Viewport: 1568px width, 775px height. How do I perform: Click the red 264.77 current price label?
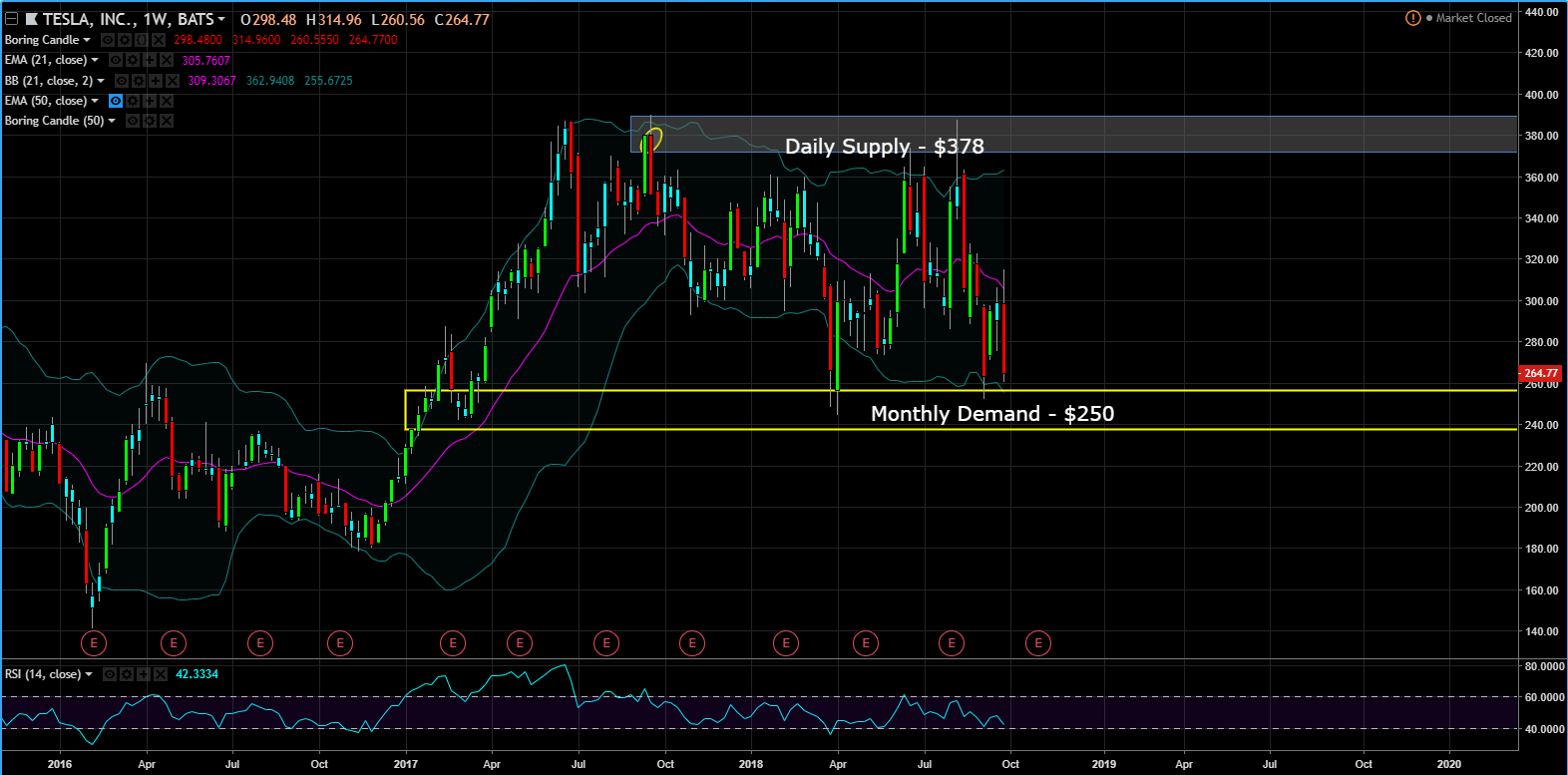pyautogui.click(x=1539, y=373)
